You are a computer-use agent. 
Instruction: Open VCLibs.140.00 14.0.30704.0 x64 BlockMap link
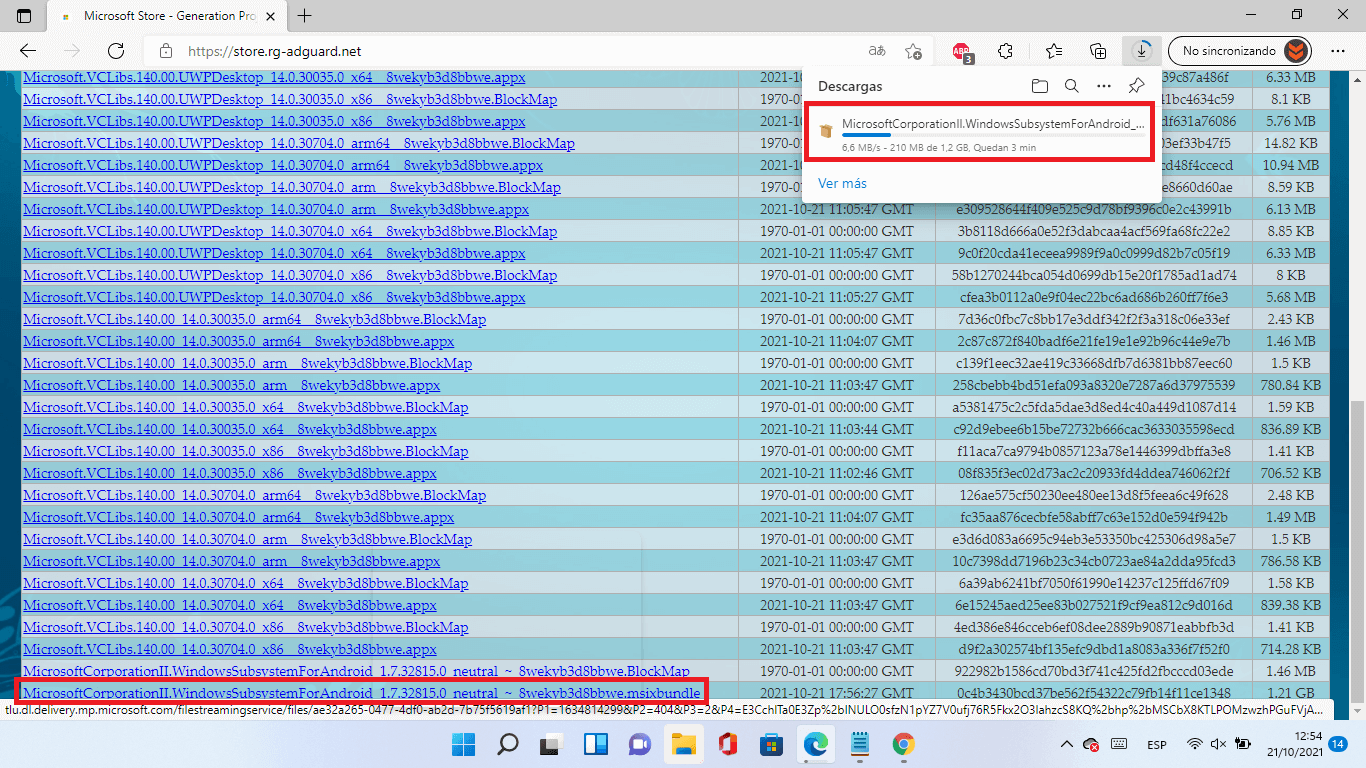click(245, 583)
